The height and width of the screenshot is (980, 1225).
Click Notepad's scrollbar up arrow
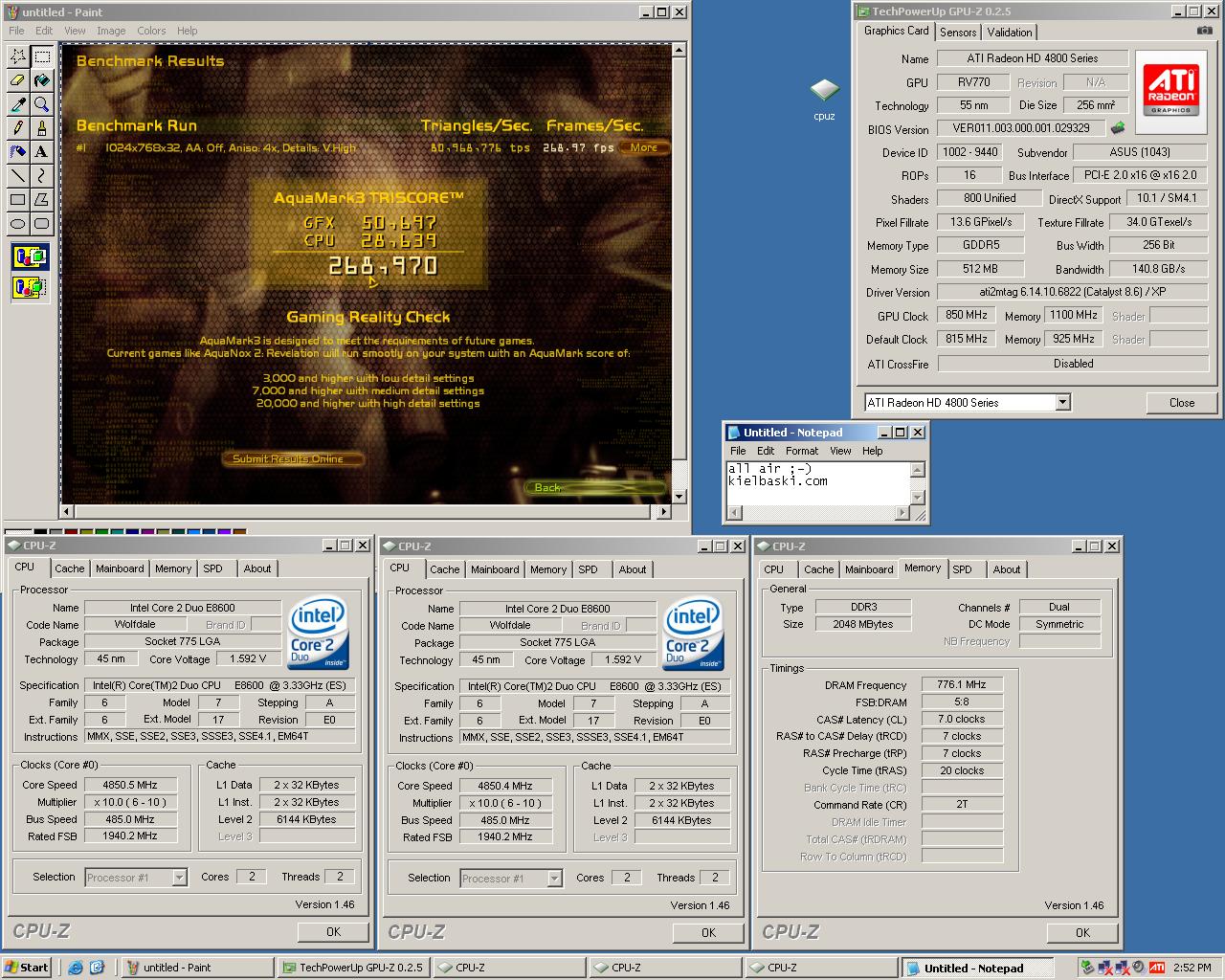[x=918, y=469]
